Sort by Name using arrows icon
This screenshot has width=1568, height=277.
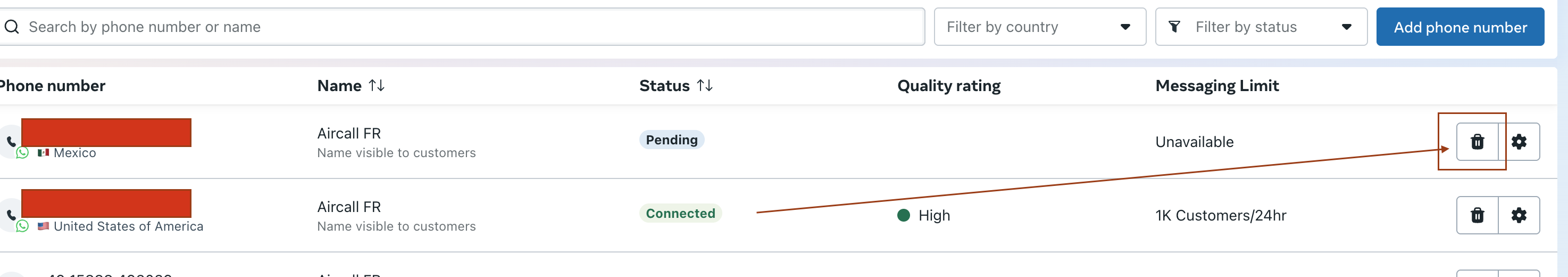[377, 85]
